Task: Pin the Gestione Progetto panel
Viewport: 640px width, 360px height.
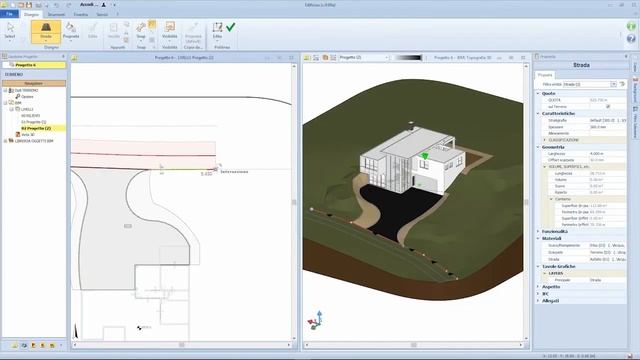Action: (63, 56)
